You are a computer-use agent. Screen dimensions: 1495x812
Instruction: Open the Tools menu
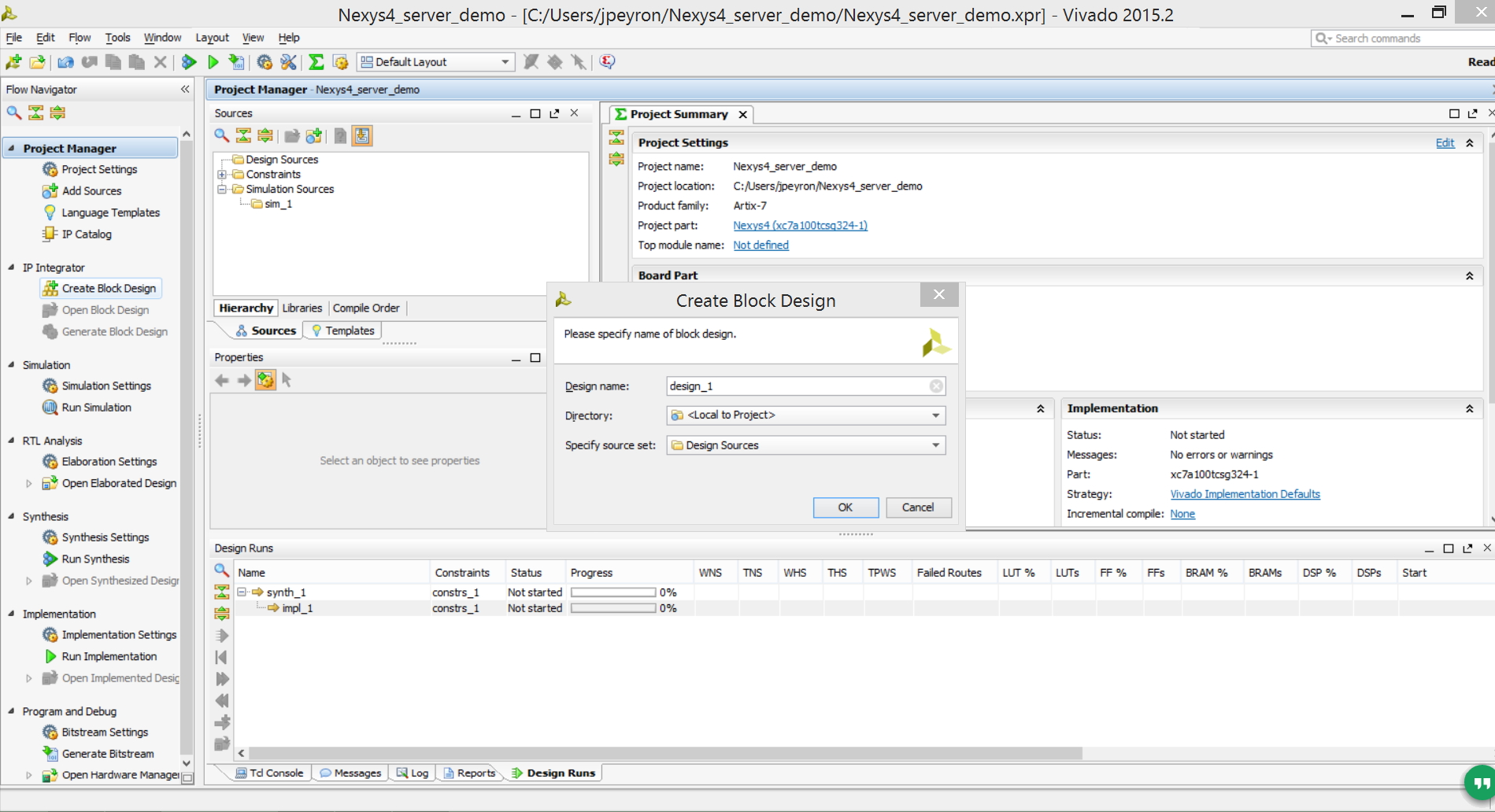(117, 37)
